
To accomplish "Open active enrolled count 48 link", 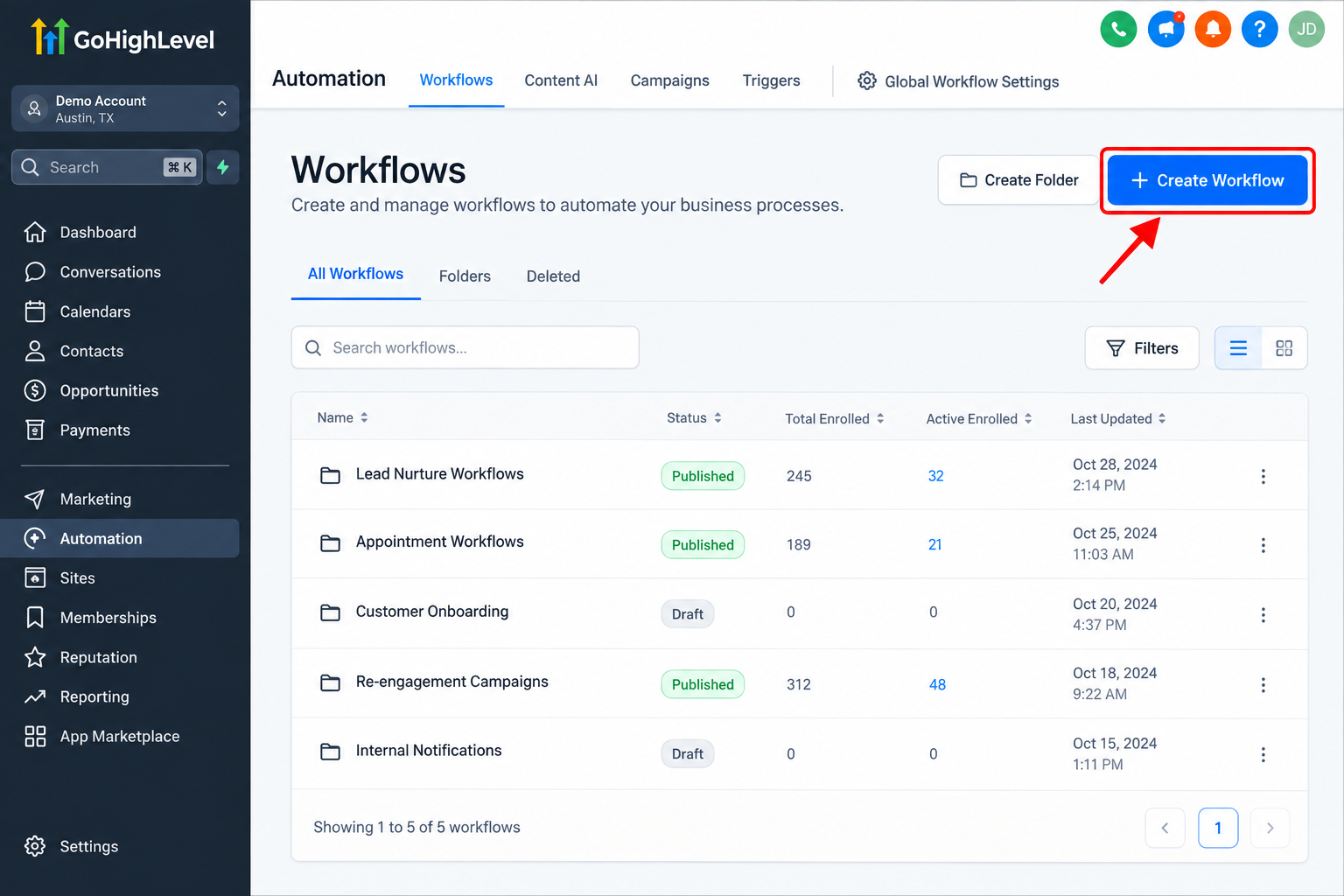I will 937,685.
